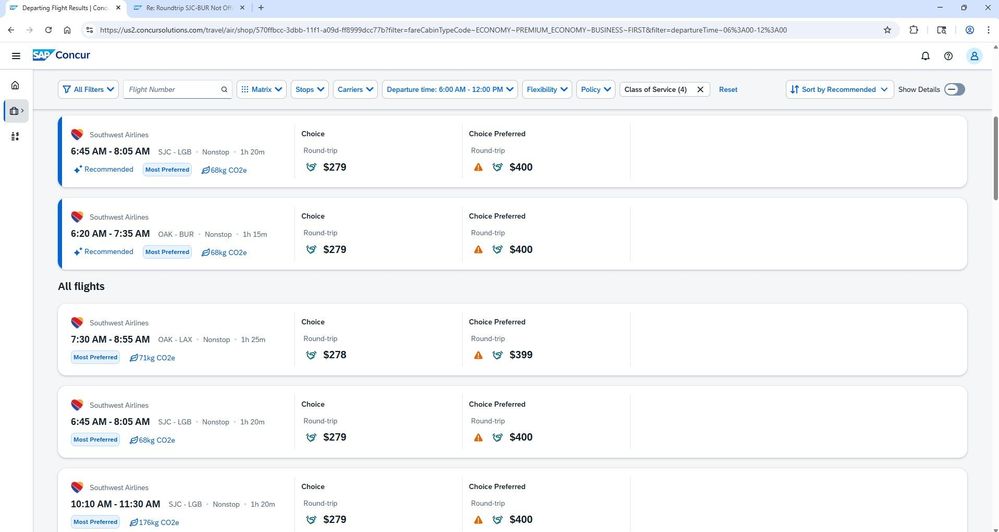Open the Flexibility filter dropdown
Image resolution: width=999 pixels, height=532 pixels.
tap(547, 90)
